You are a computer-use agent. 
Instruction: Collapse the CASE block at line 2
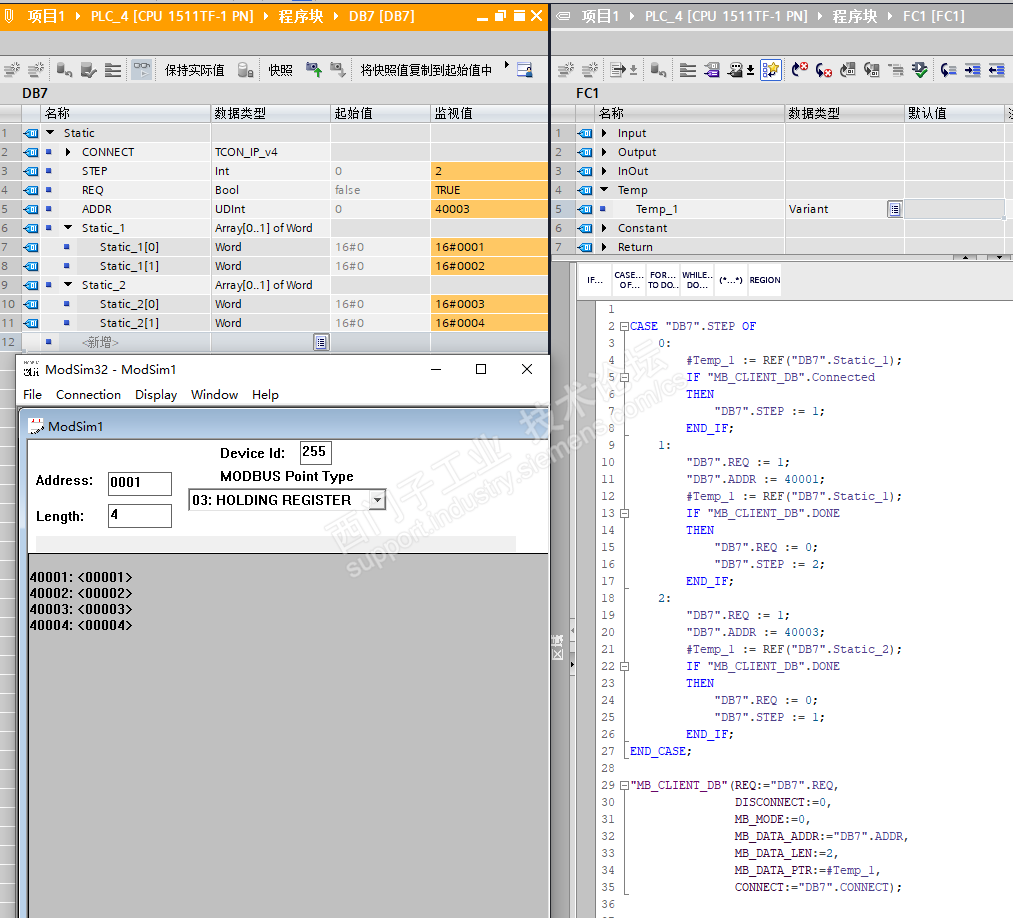pos(623,326)
